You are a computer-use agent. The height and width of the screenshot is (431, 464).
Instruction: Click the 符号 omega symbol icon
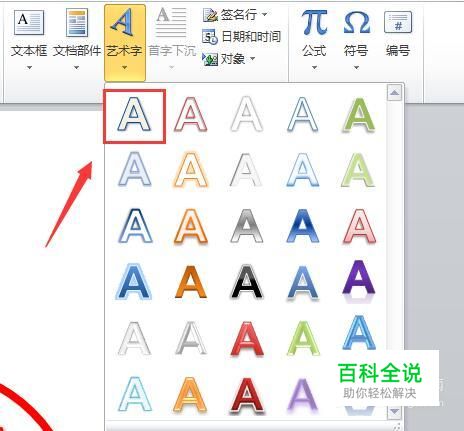tap(356, 23)
